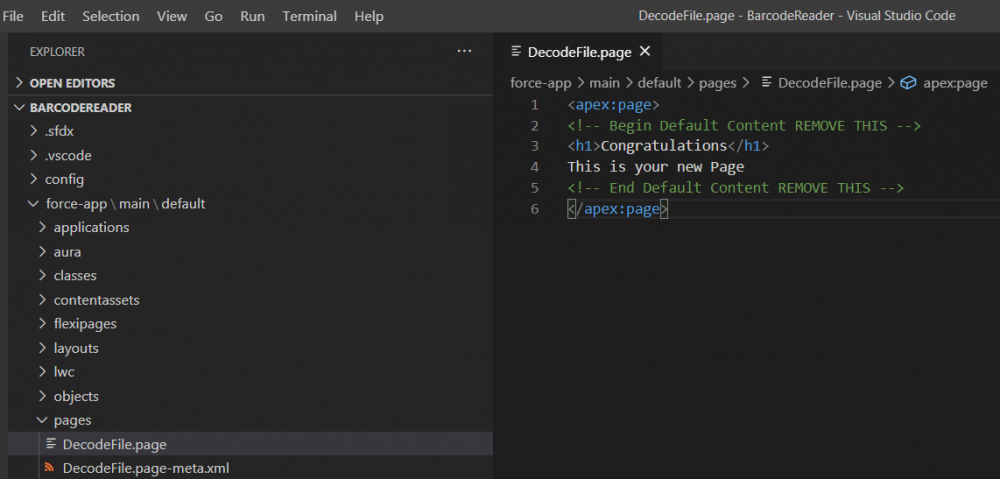Image resolution: width=1000 pixels, height=479 pixels.
Task: Close the DecodeFile.page editor tab
Action: [x=645, y=51]
